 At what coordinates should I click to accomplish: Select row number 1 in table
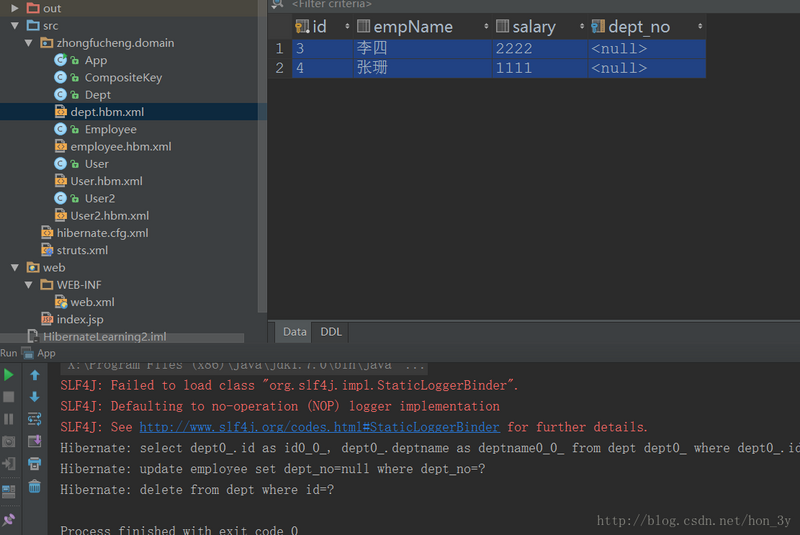coord(279,48)
